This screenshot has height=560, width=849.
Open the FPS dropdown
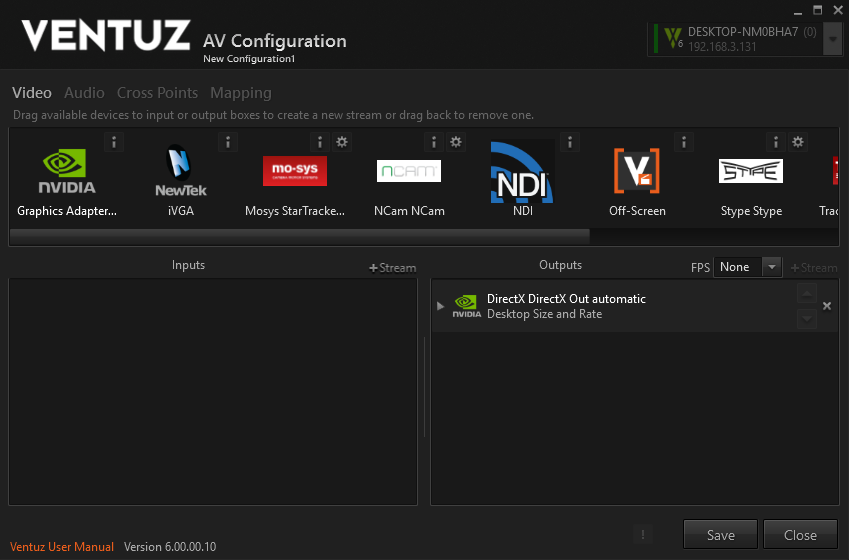pyautogui.click(x=771, y=267)
